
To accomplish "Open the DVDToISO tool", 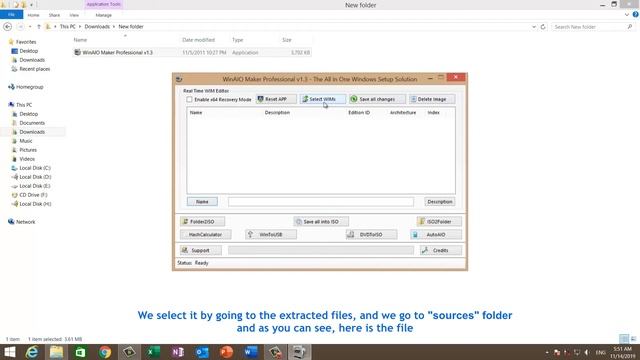I will [371, 235].
